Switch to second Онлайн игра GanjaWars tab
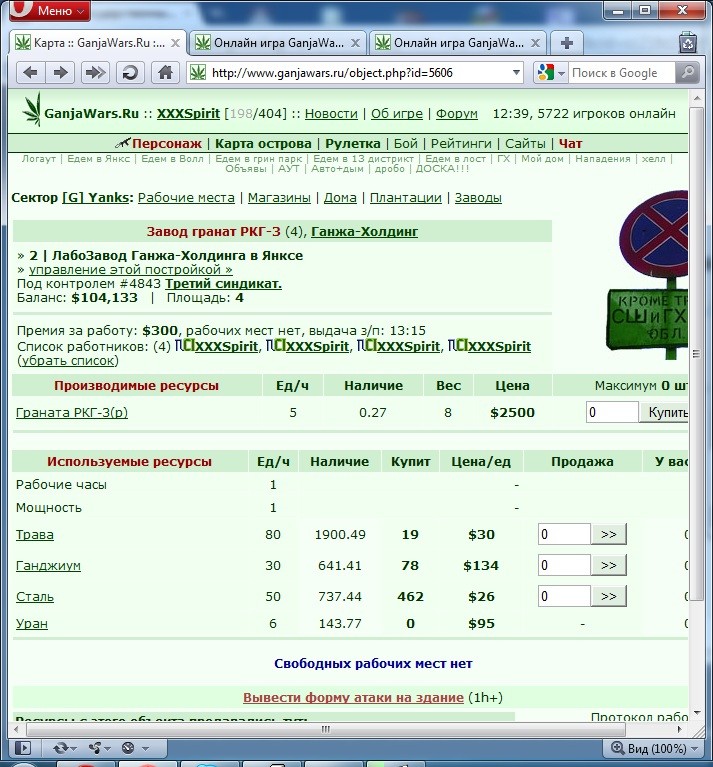Image resolution: width=713 pixels, height=767 pixels. pyautogui.click(x=457, y=43)
